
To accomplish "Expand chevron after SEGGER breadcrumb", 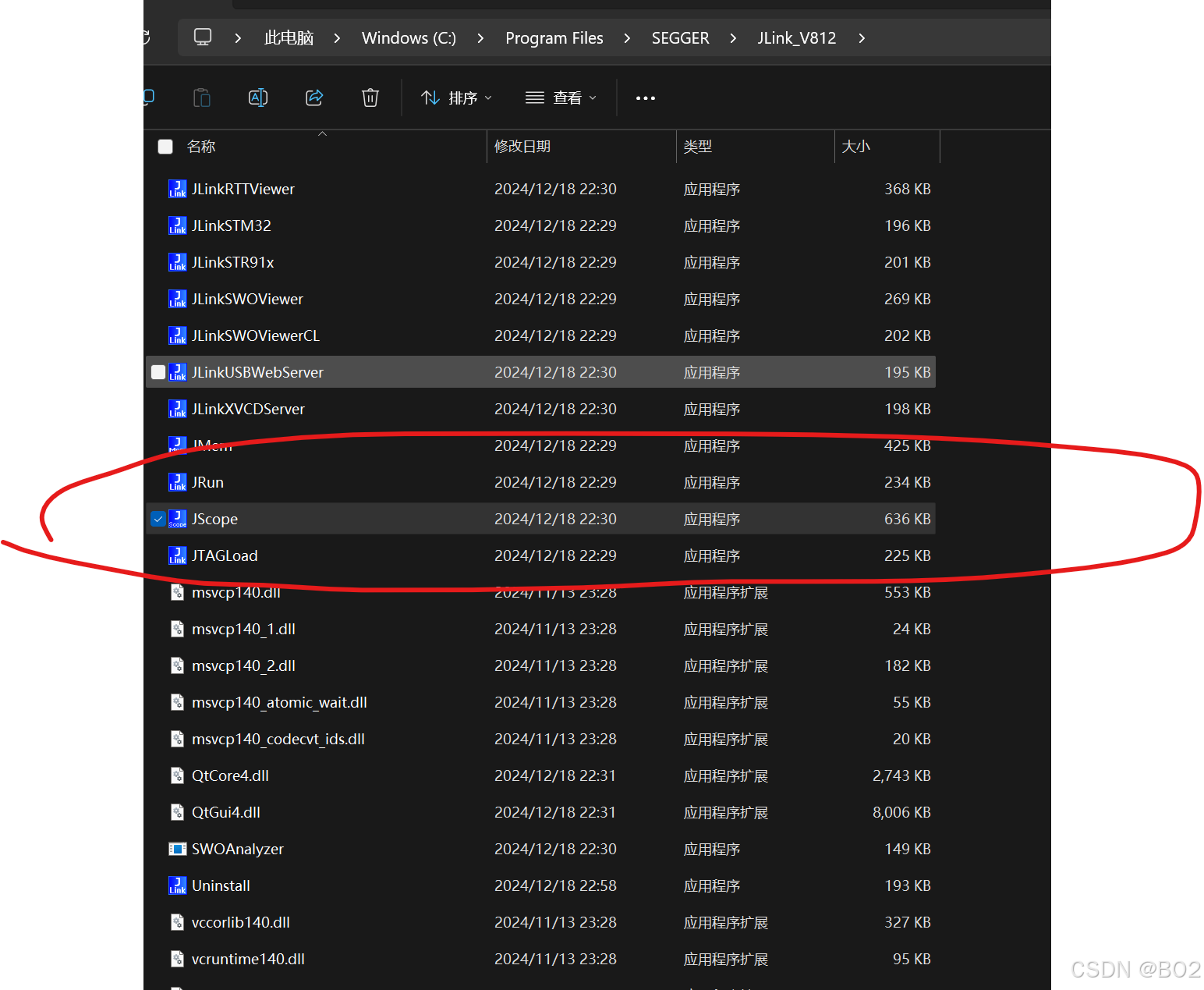I will pyautogui.click(x=733, y=38).
